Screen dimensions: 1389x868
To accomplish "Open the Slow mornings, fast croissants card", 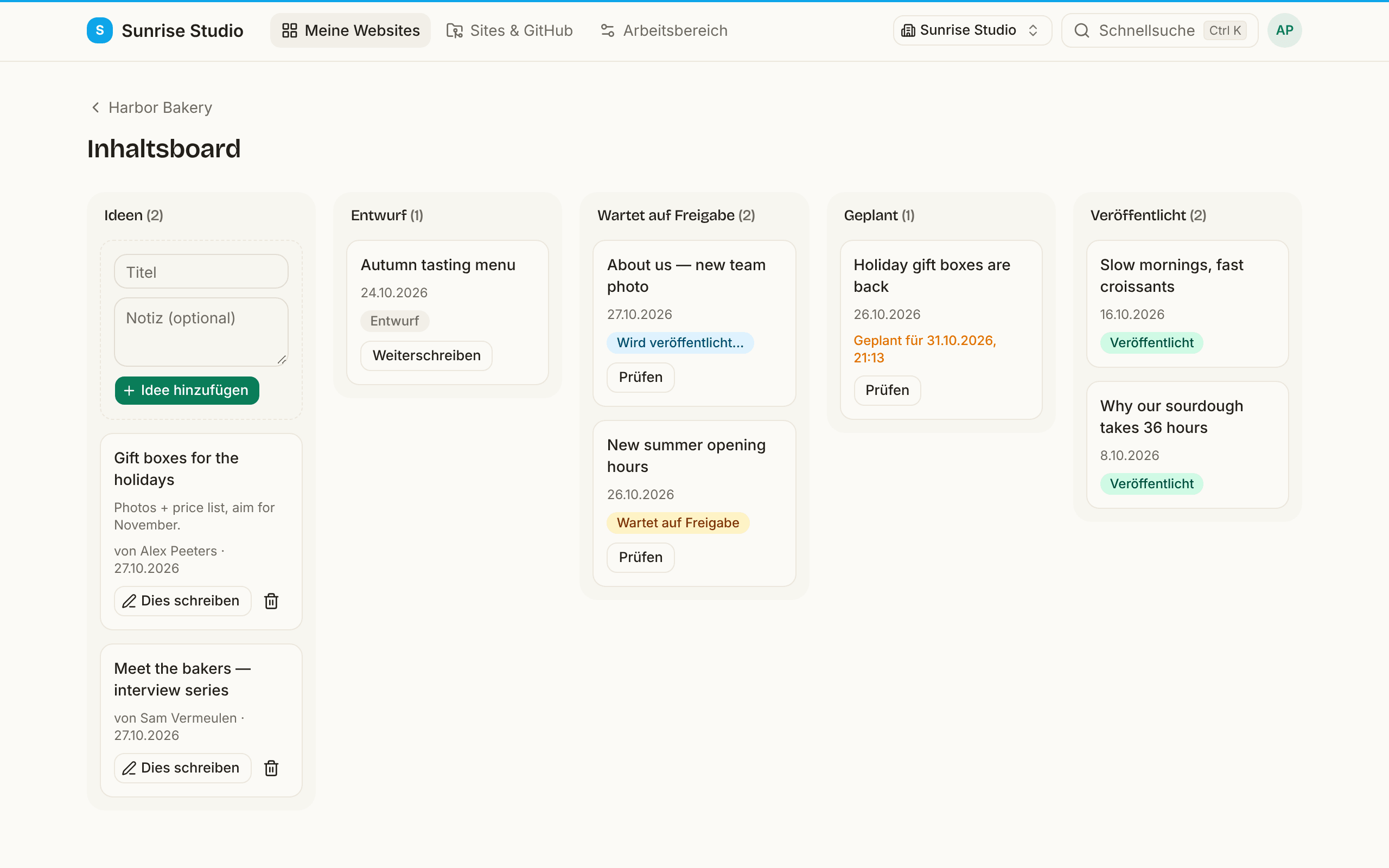I will 1187,304.
